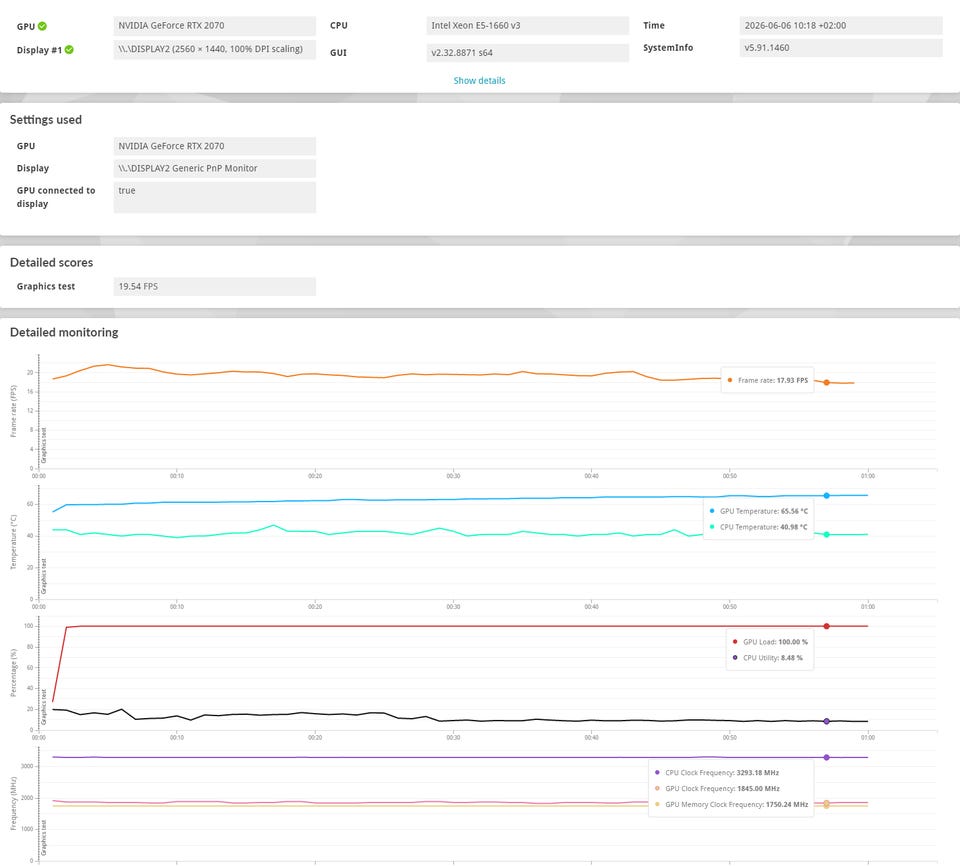Click the Settings used GPU value field
The width and height of the screenshot is (960, 866).
pos(214,146)
